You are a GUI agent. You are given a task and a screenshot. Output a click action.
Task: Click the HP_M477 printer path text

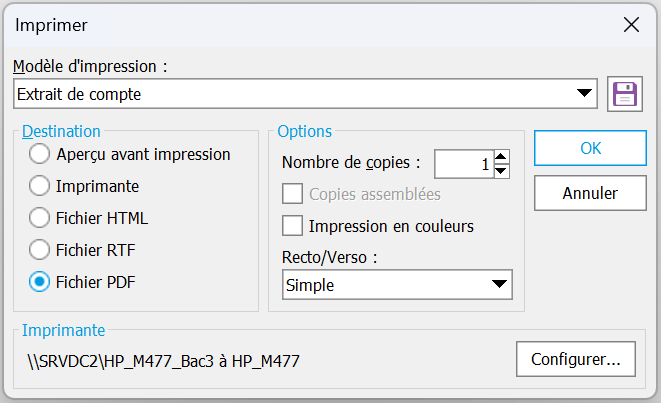[164, 358]
